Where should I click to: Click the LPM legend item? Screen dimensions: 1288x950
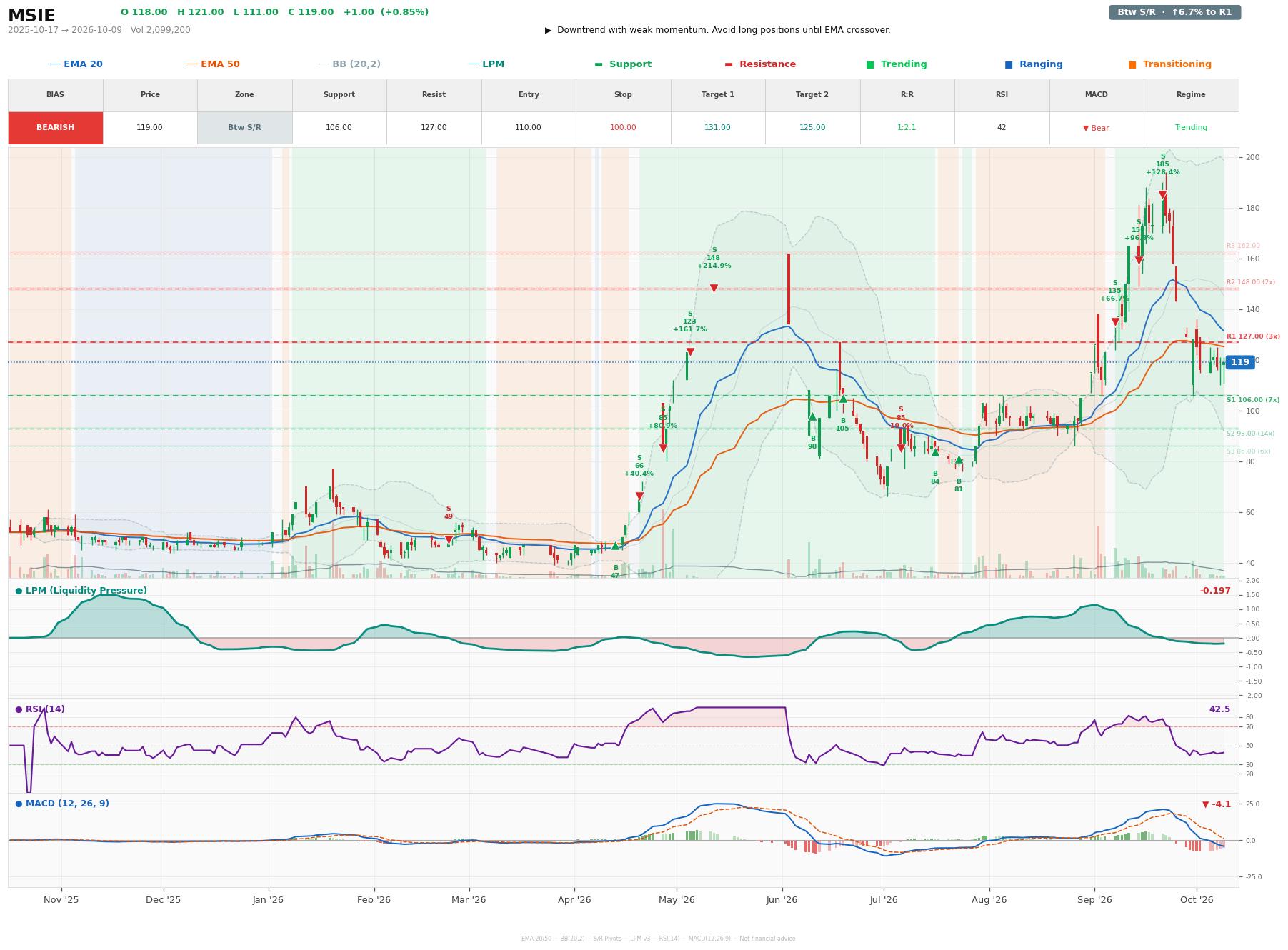[486, 64]
